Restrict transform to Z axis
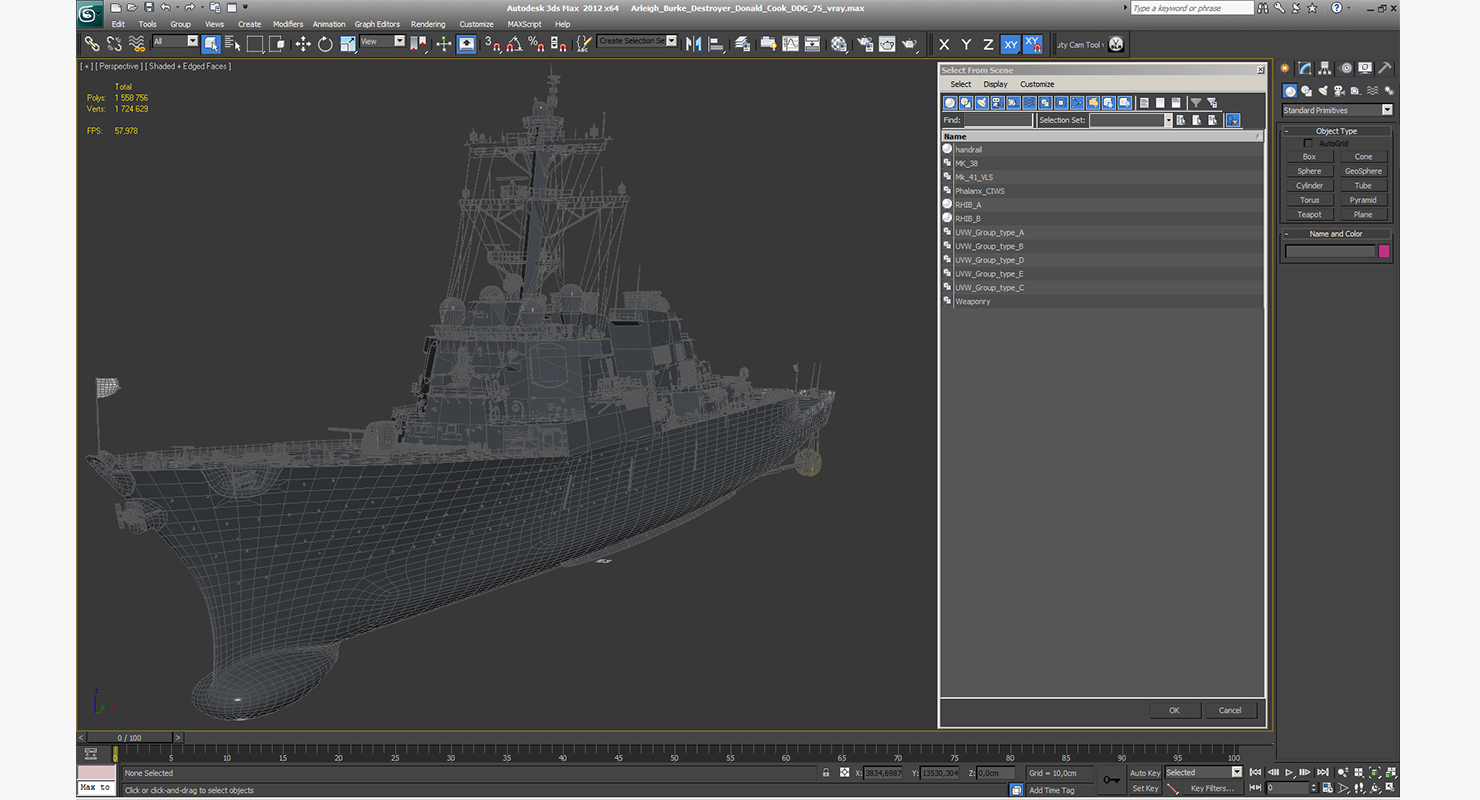Screen dimensions: 1480x800 coord(988,44)
